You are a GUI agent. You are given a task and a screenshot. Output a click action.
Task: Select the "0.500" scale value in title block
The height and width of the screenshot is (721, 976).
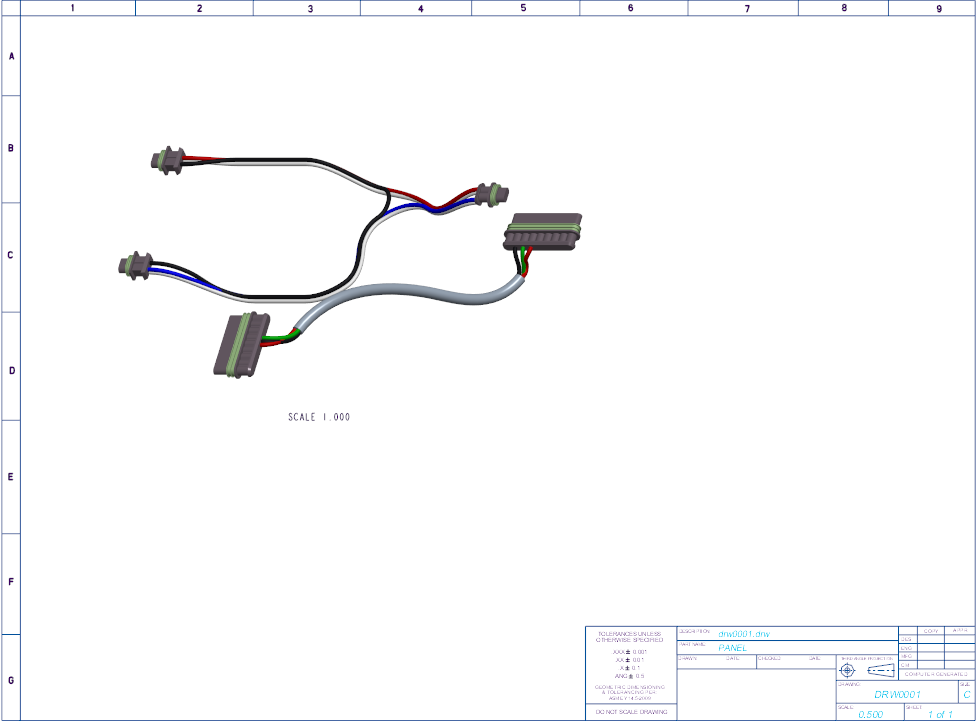[x=870, y=715]
